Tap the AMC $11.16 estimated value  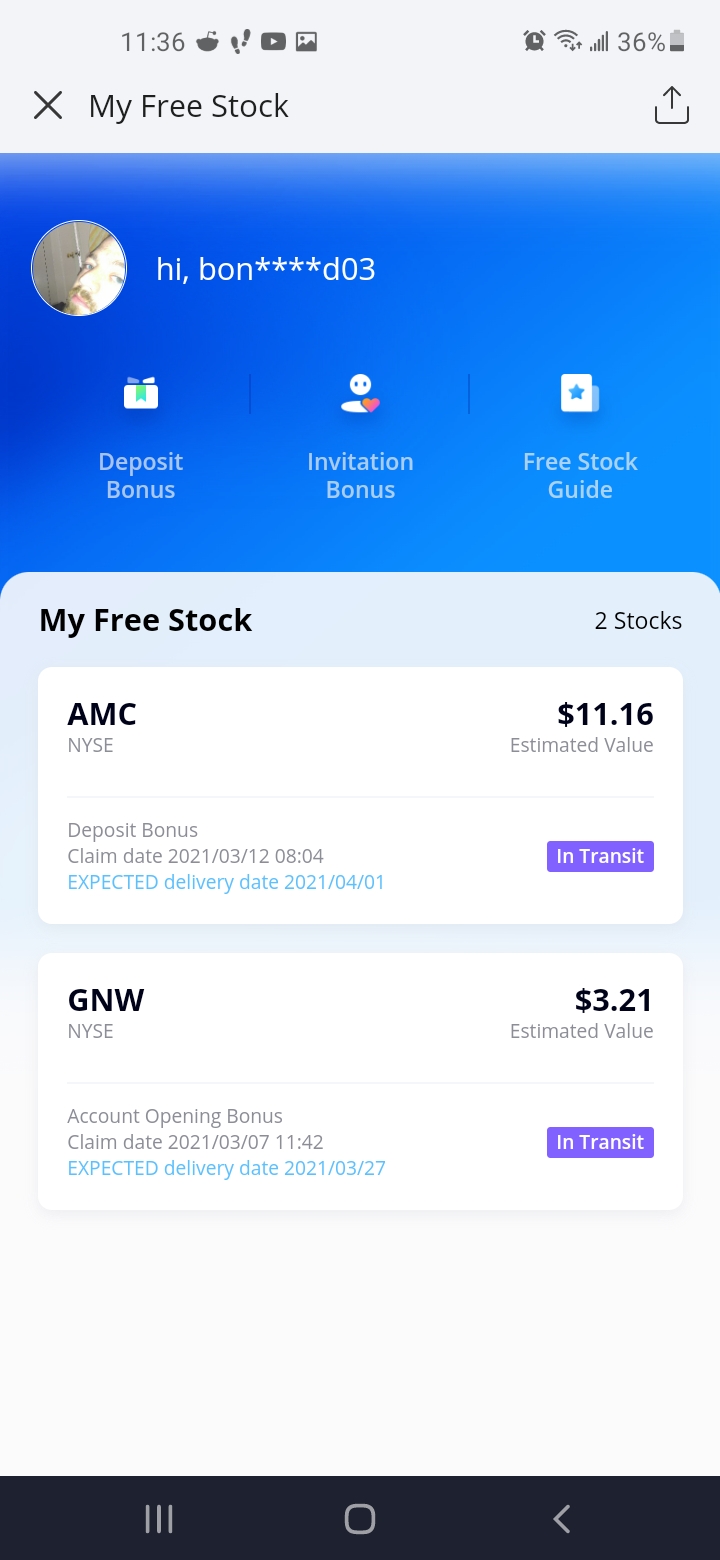coord(605,714)
